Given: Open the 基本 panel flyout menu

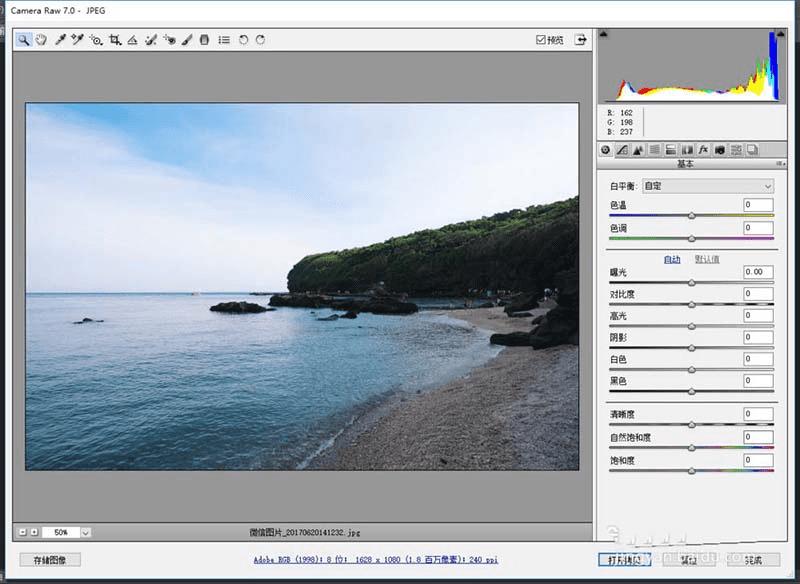Looking at the screenshot, I should 780,163.
